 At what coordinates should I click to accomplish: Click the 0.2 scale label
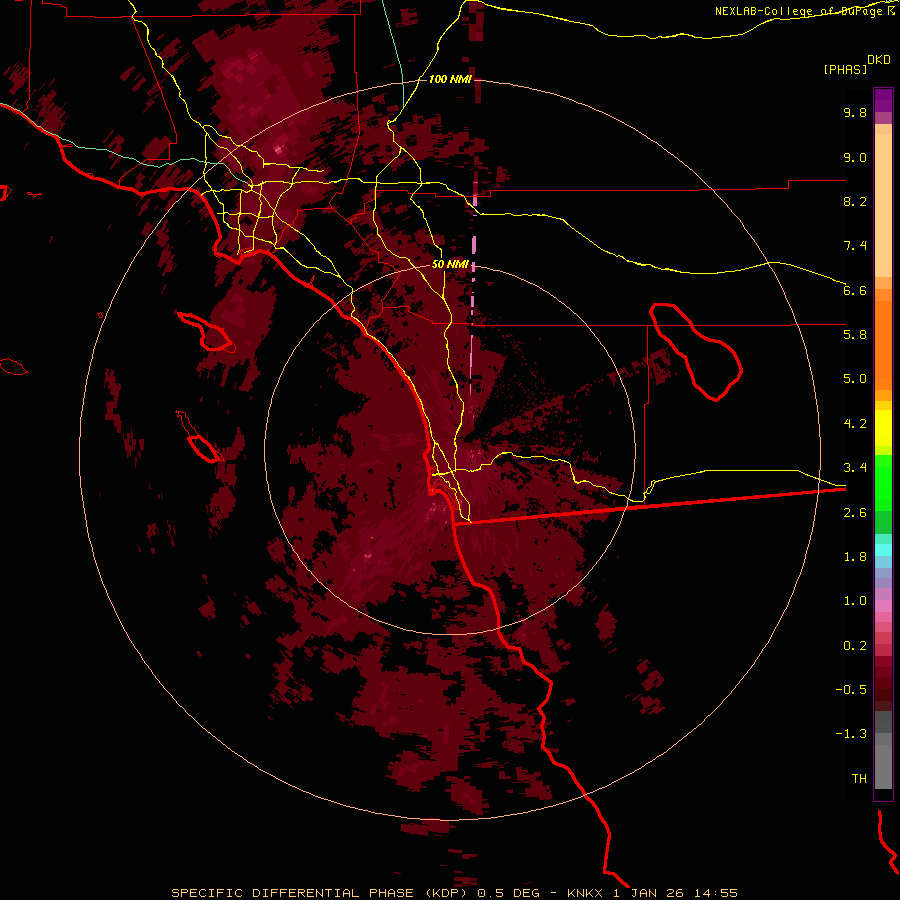click(x=855, y=646)
